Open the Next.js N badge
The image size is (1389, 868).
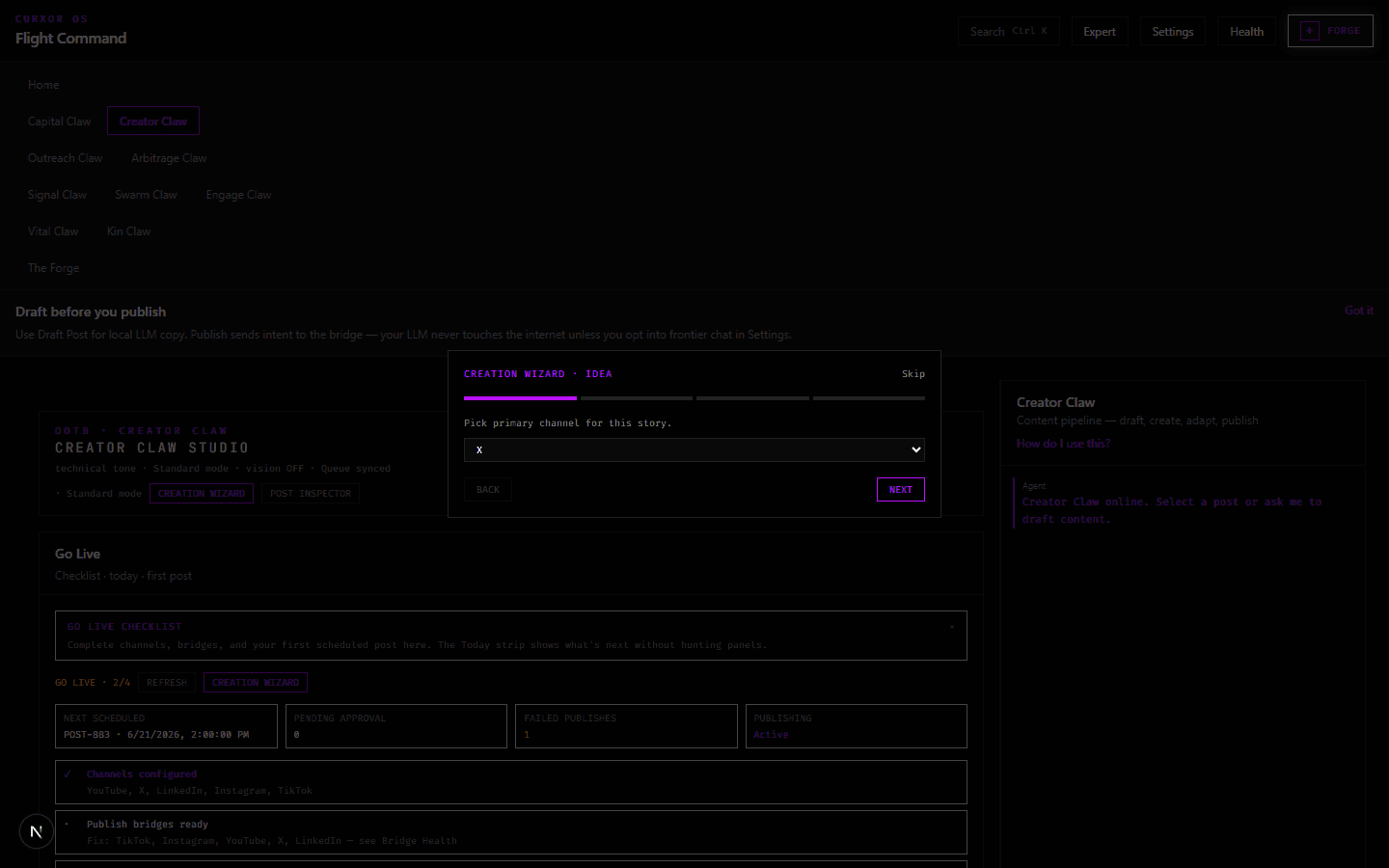[37, 830]
